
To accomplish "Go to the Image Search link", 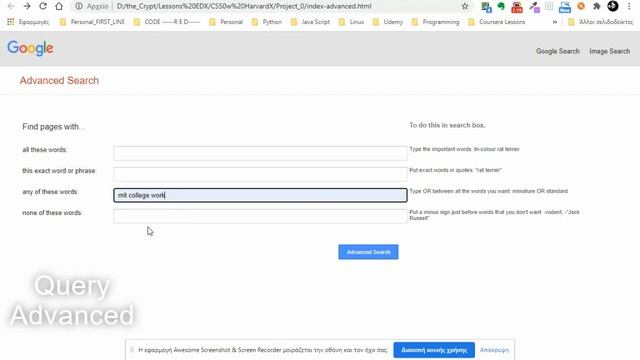I will pos(609,51).
